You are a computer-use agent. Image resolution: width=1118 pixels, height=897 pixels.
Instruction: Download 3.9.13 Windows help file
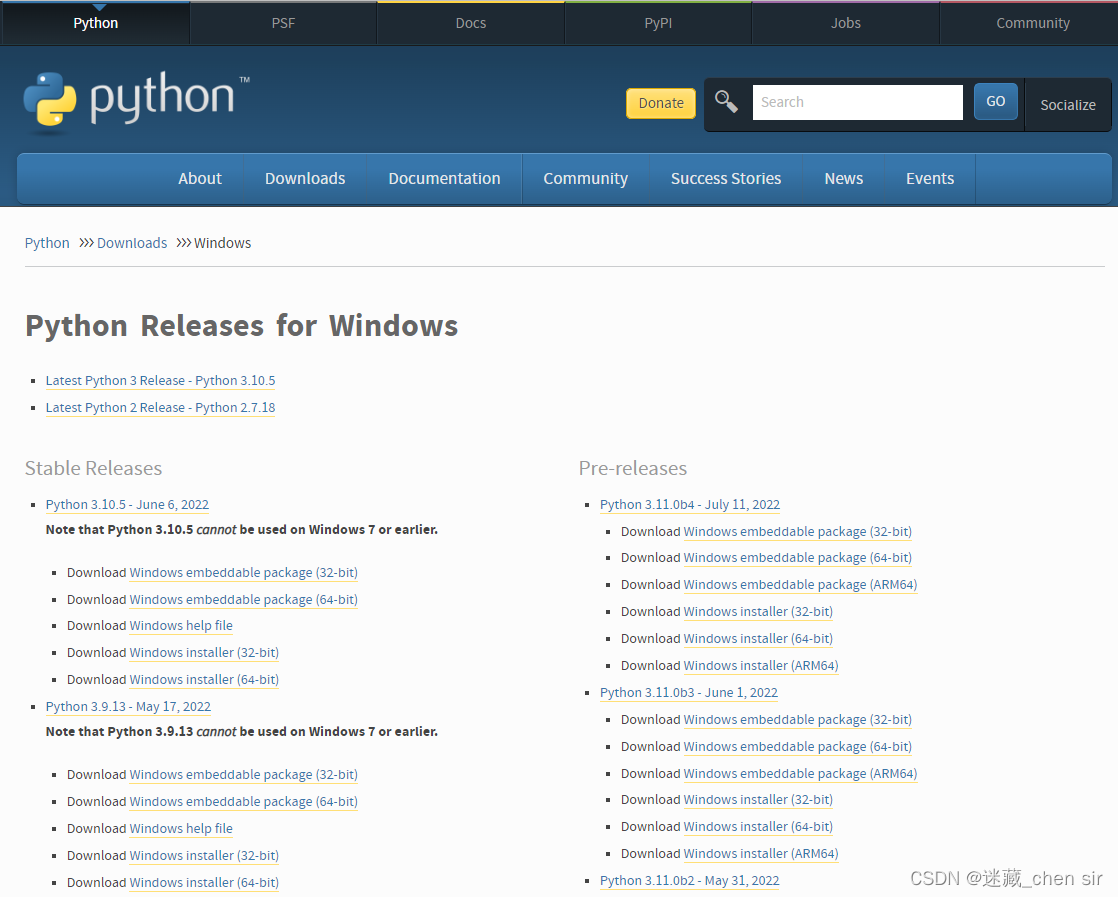click(181, 829)
